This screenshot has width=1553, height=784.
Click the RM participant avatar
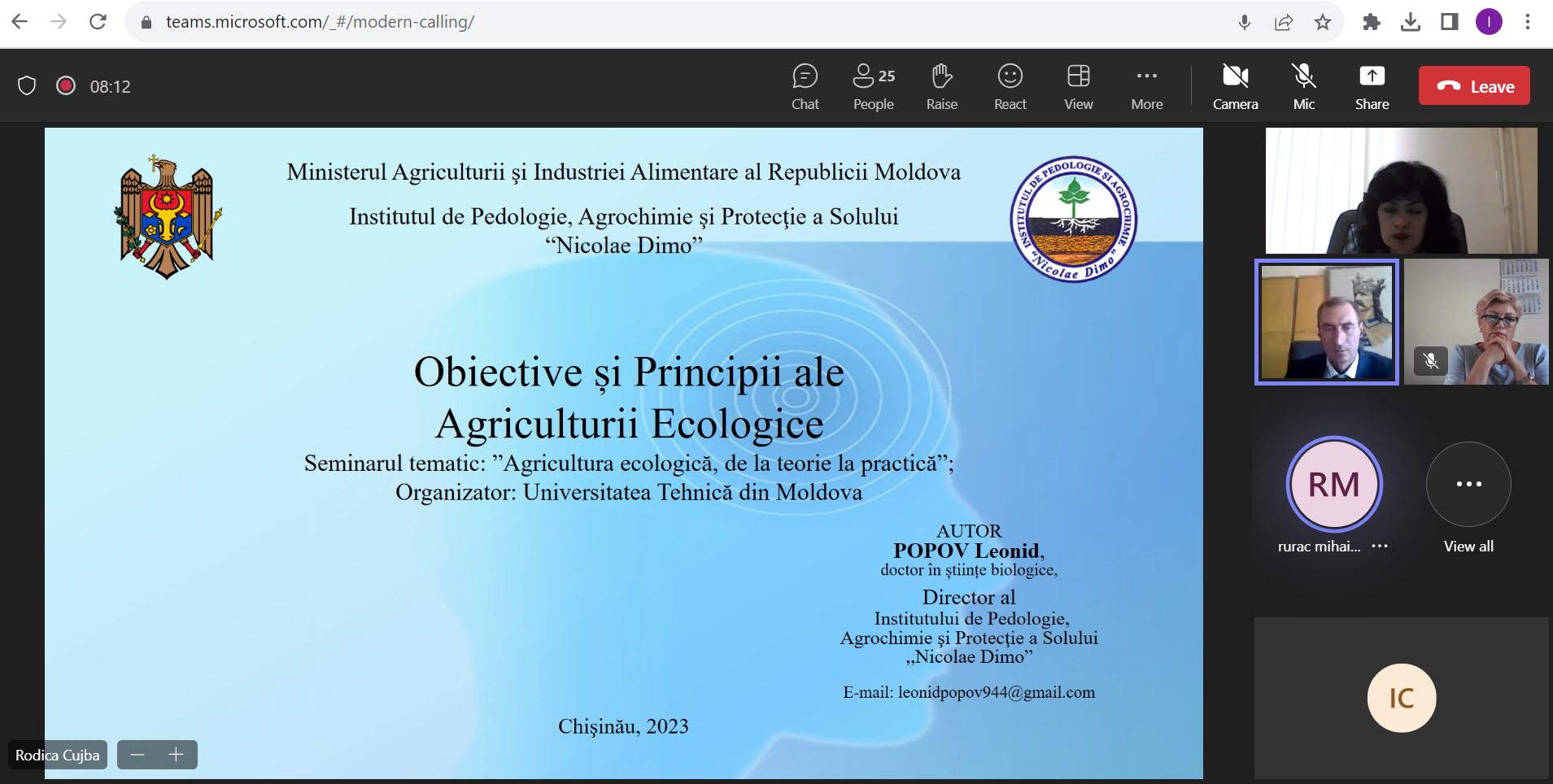click(1334, 484)
